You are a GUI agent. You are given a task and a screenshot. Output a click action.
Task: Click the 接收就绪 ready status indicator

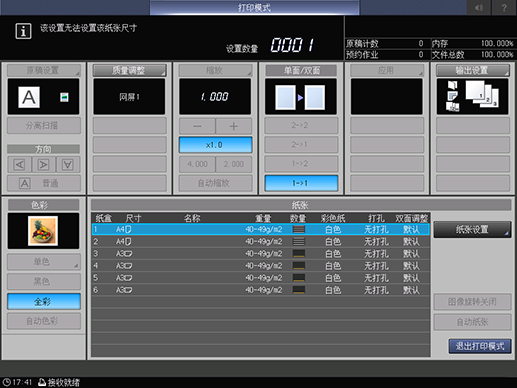59,382
